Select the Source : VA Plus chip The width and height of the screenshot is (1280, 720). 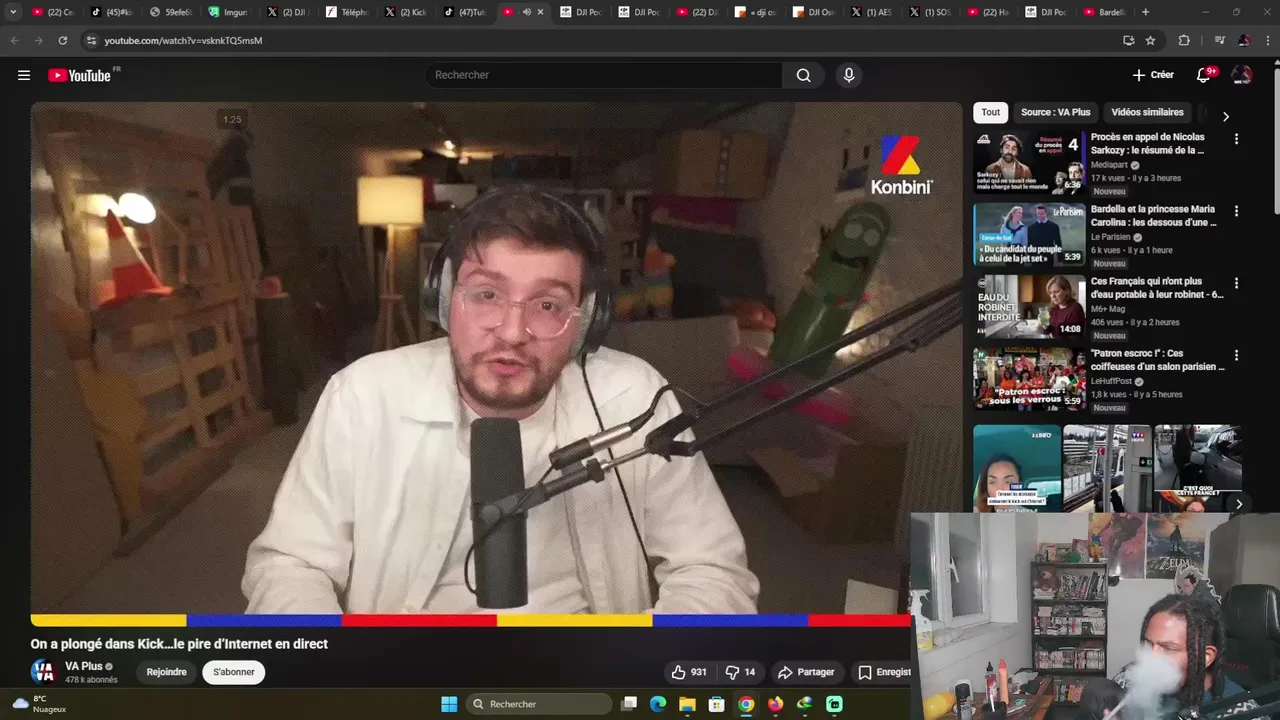point(1055,112)
